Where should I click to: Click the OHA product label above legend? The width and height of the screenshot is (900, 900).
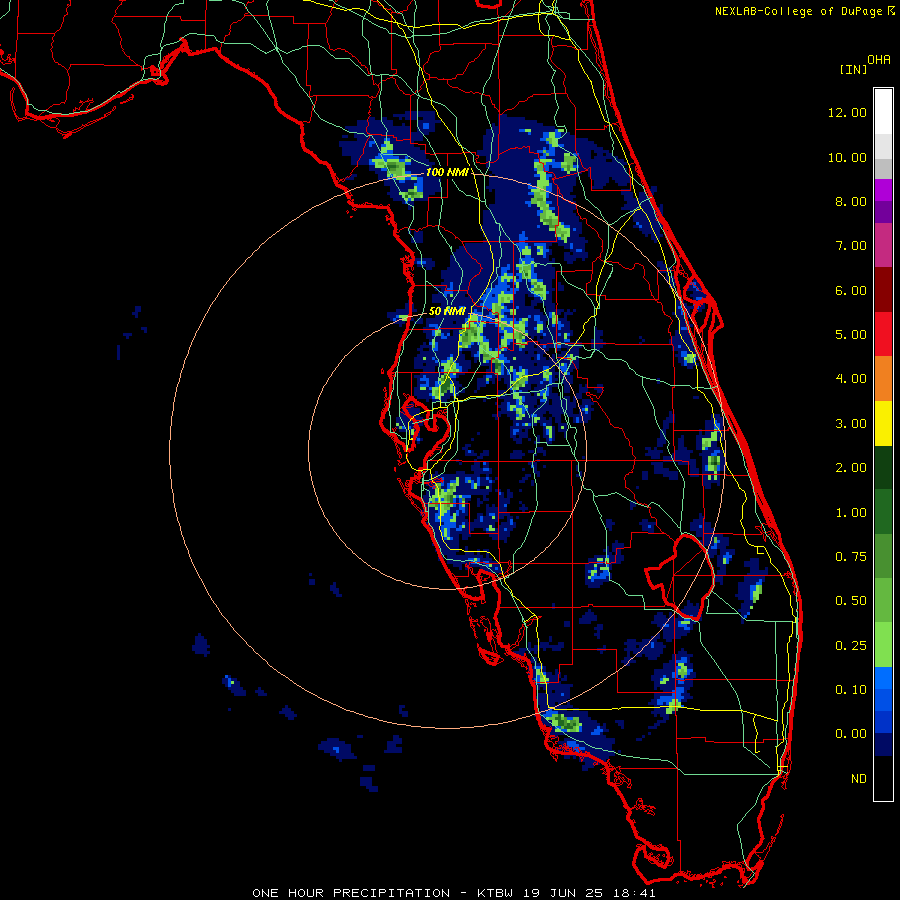(x=879, y=60)
